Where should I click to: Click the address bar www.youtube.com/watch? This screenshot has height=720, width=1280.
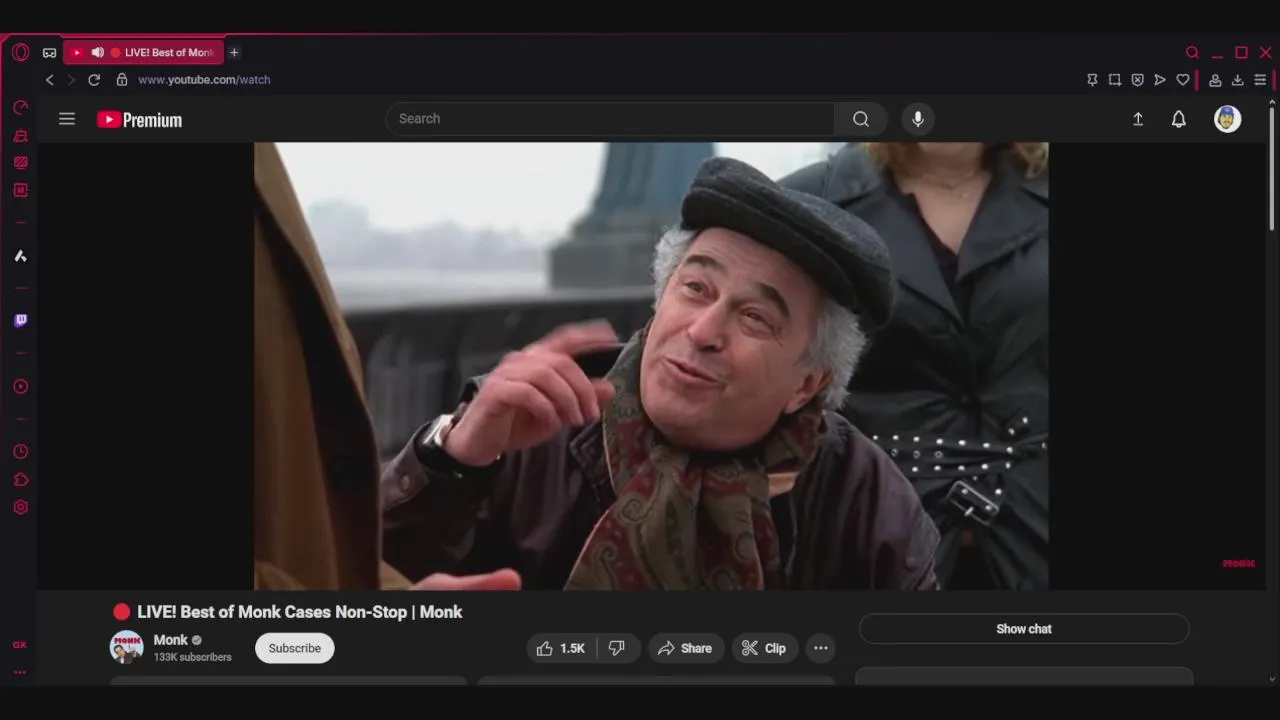coord(204,80)
